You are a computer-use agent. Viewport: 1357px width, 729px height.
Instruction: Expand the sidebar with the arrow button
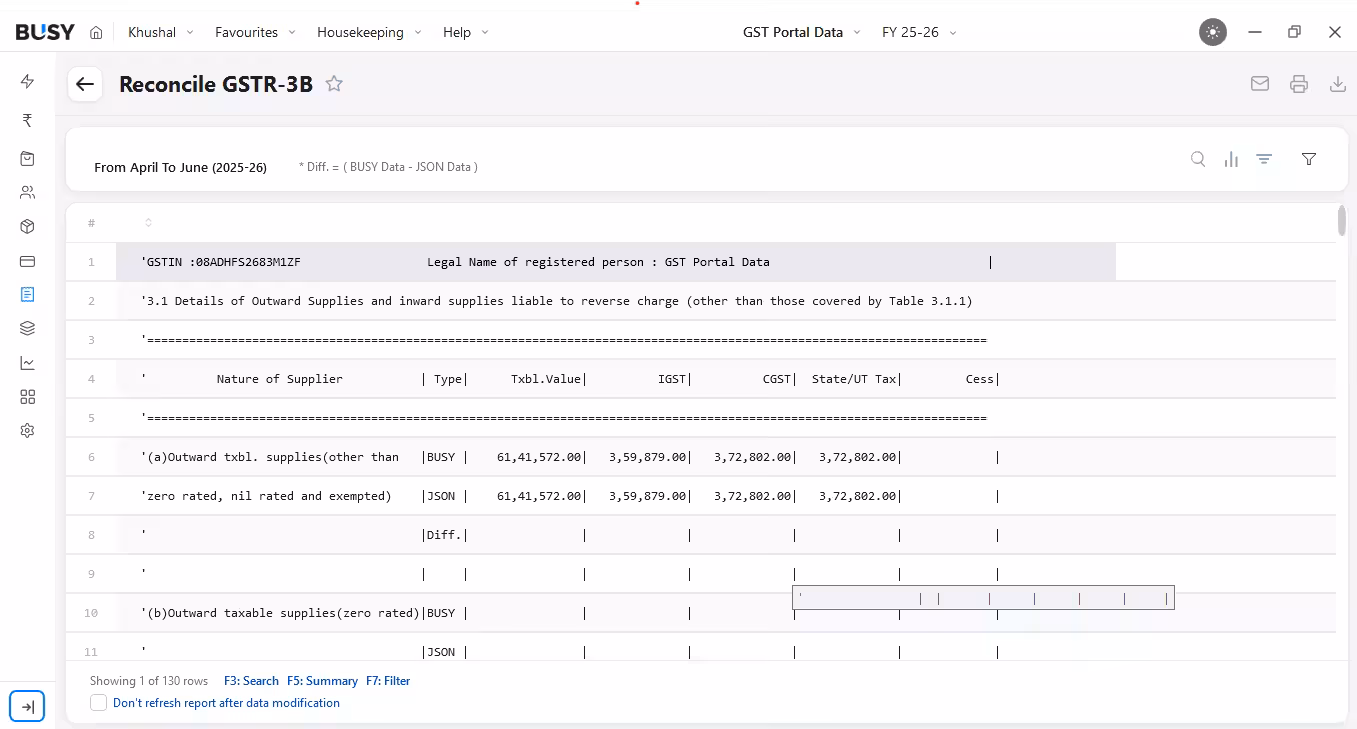[x=28, y=706]
